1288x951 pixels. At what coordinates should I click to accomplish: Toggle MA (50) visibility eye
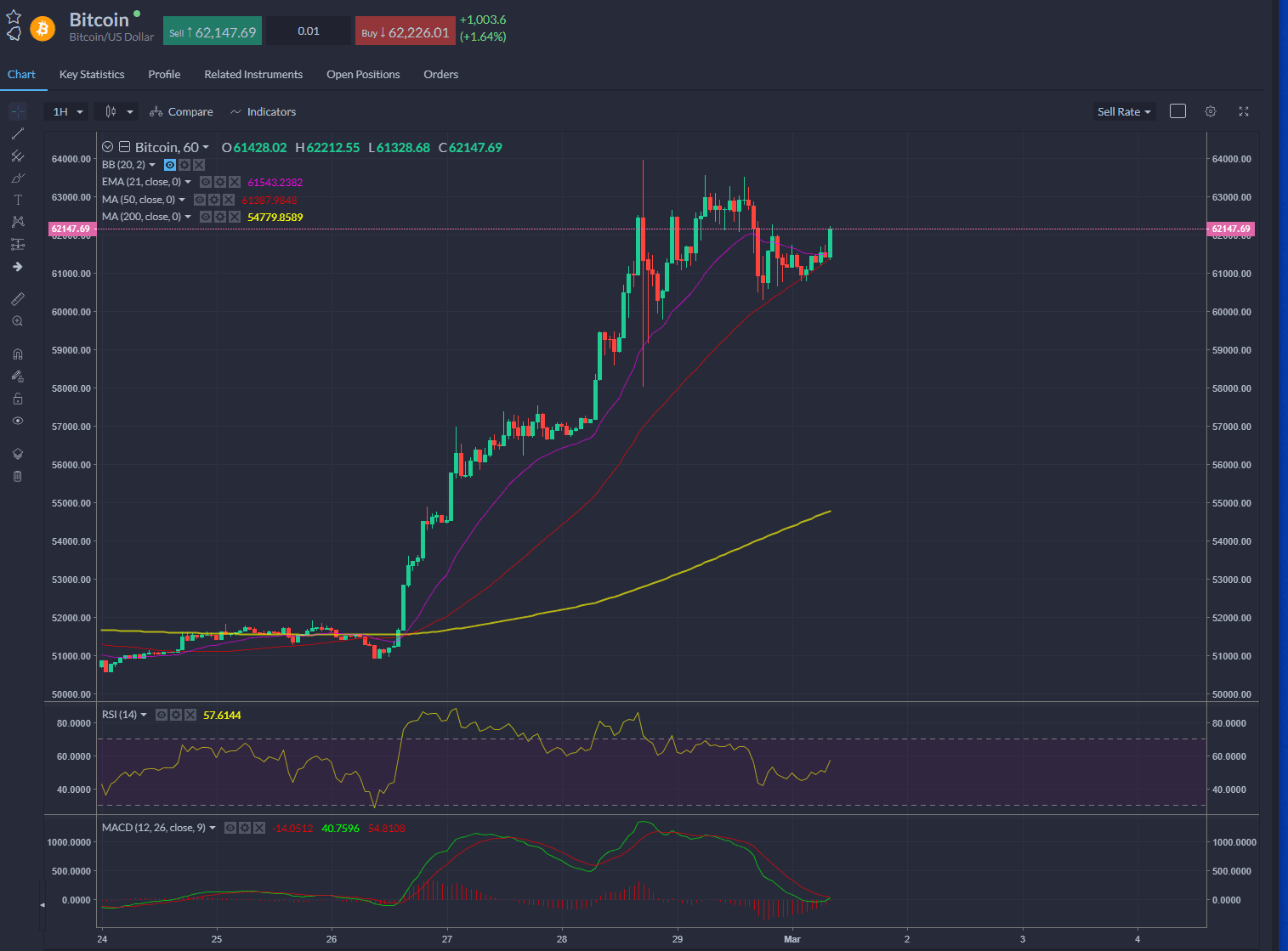200,200
